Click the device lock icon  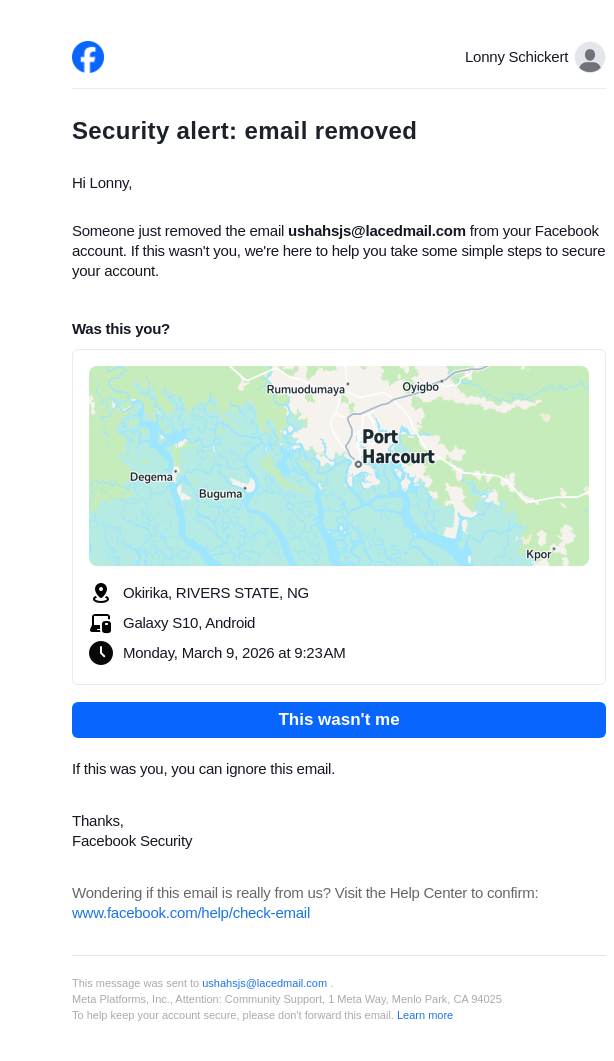(100, 623)
